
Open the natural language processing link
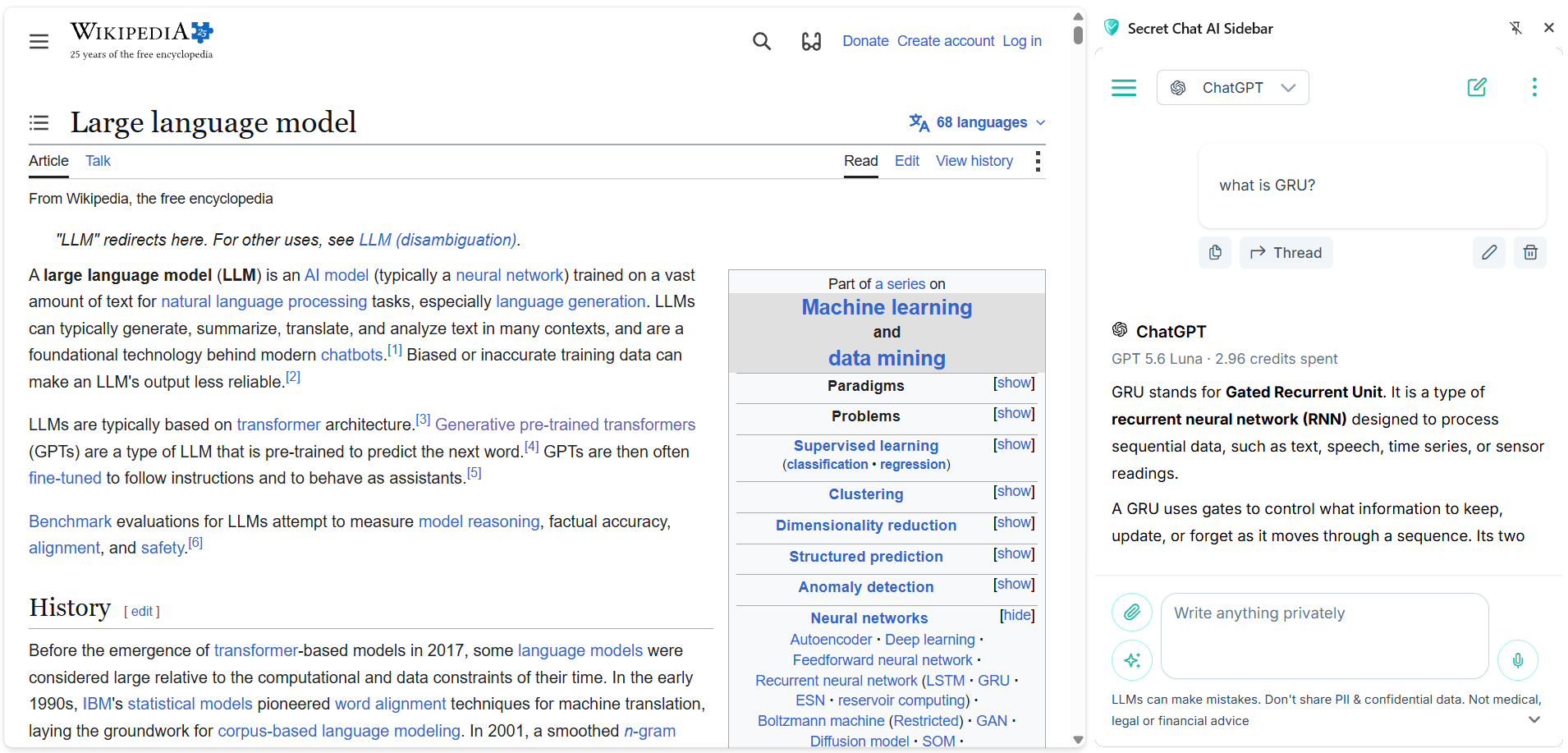(264, 301)
